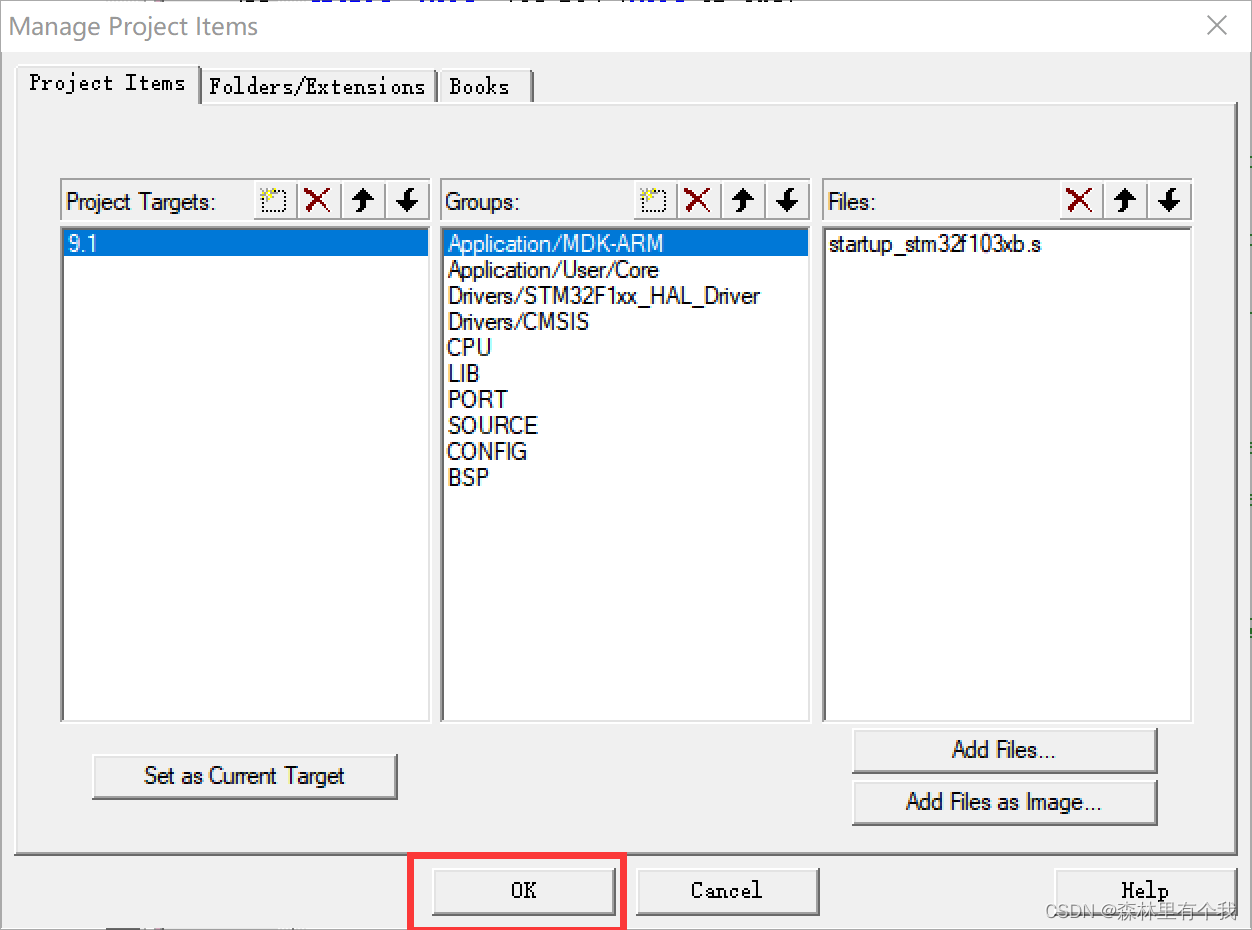The width and height of the screenshot is (1252, 930).
Task: Click the Add Files... button
Action: (1004, 750)
